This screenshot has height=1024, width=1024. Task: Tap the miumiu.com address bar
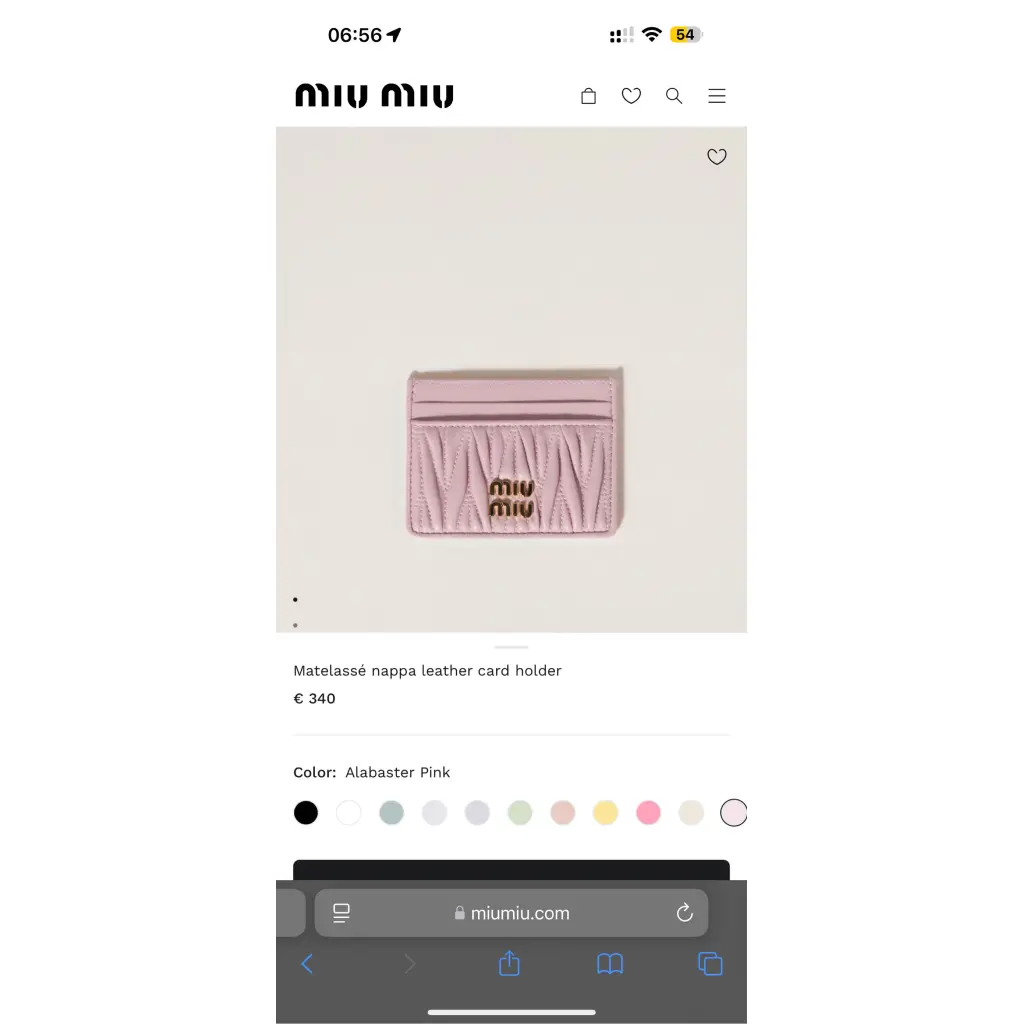[x=511, y=912]
